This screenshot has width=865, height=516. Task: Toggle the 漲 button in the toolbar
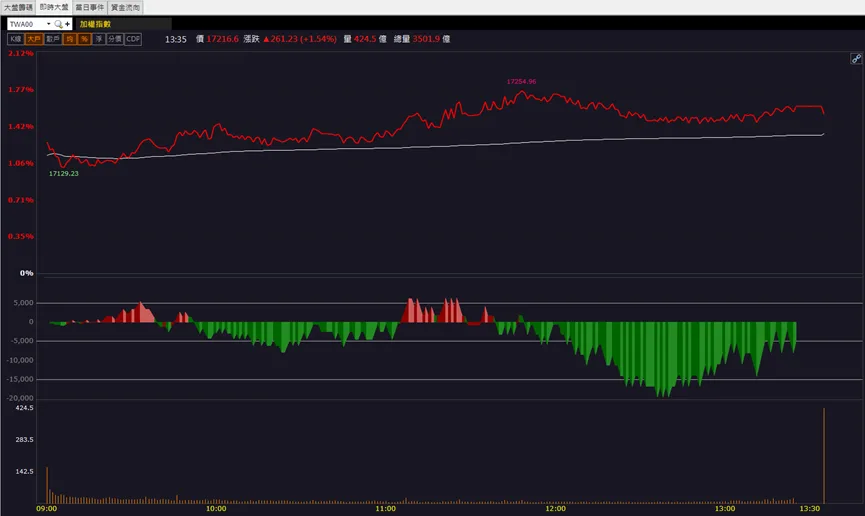pyautogui.click(x=99, y=39)
